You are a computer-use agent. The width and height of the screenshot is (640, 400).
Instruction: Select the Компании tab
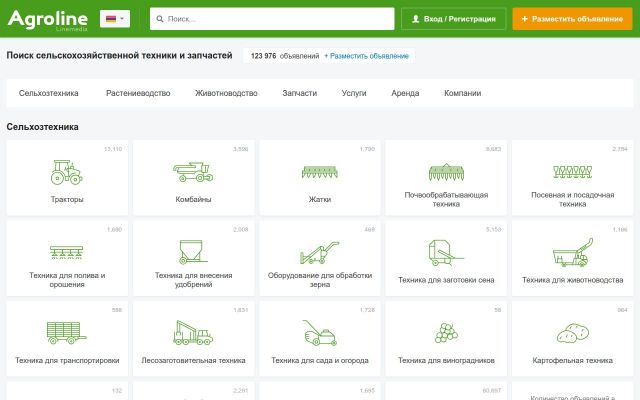(462, 93)
